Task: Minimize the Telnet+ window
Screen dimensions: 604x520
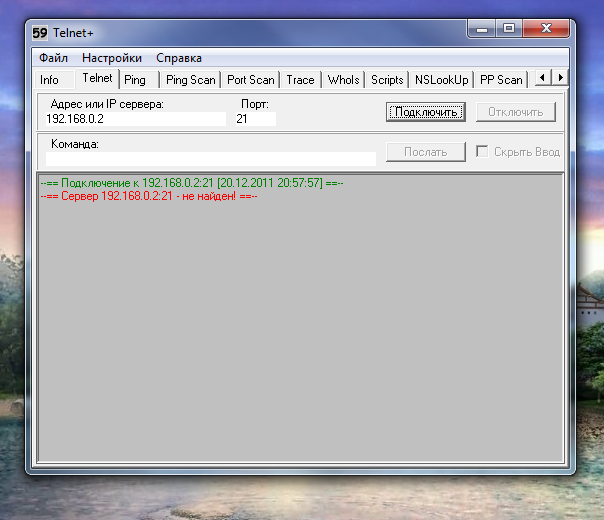Action: click(x=482, y=29)
